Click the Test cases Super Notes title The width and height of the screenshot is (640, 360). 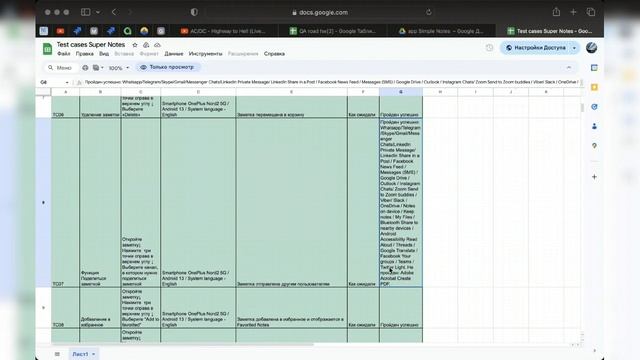tap(91, 44)
